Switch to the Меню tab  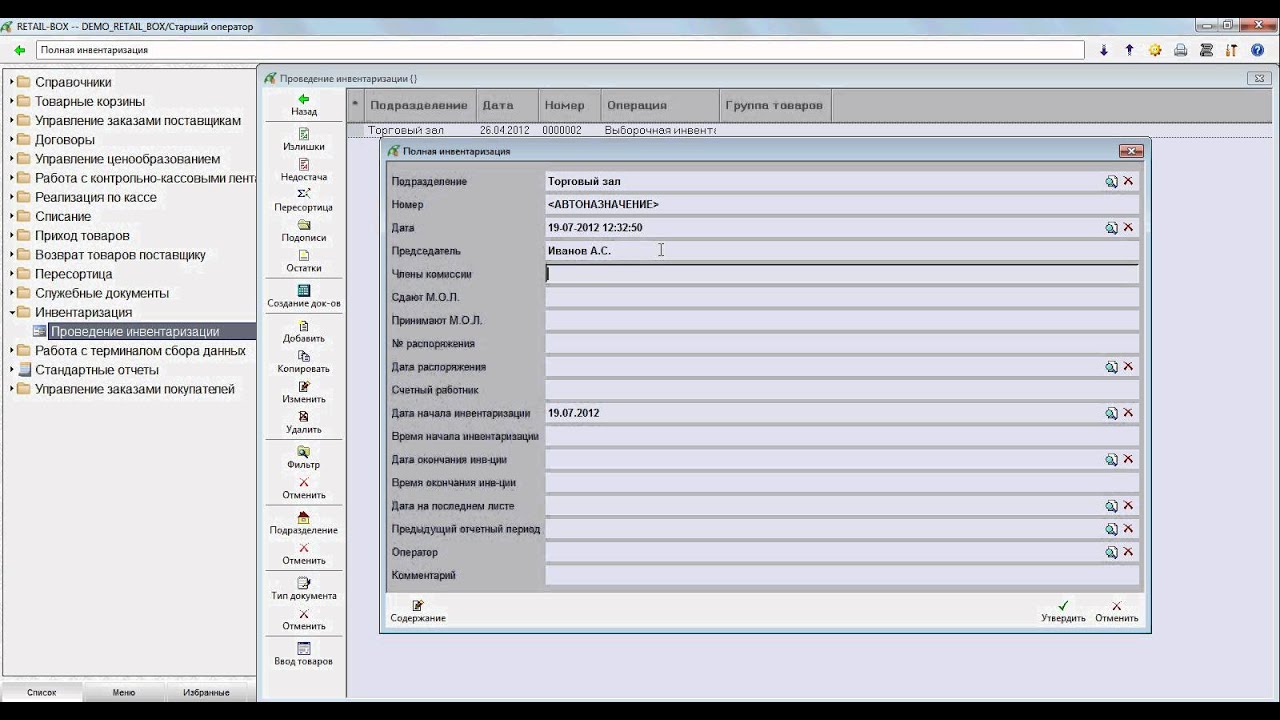pos(124,692)
